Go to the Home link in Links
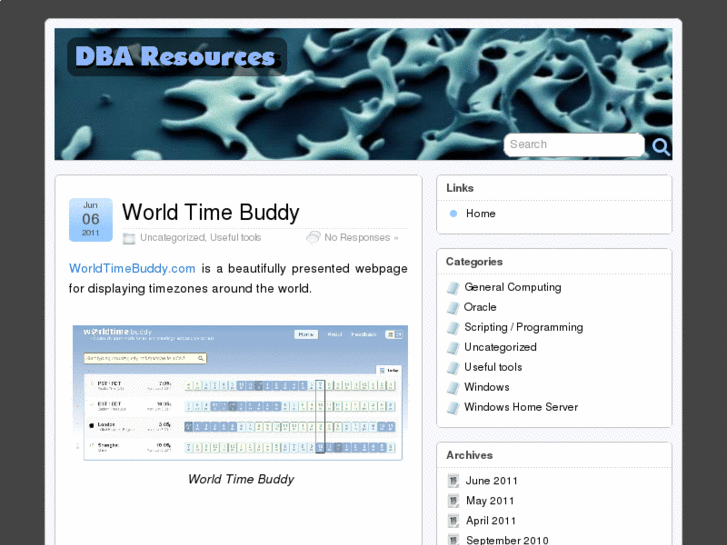The height and width of the screenshot is (545, 727). click(x=480, y=214)
